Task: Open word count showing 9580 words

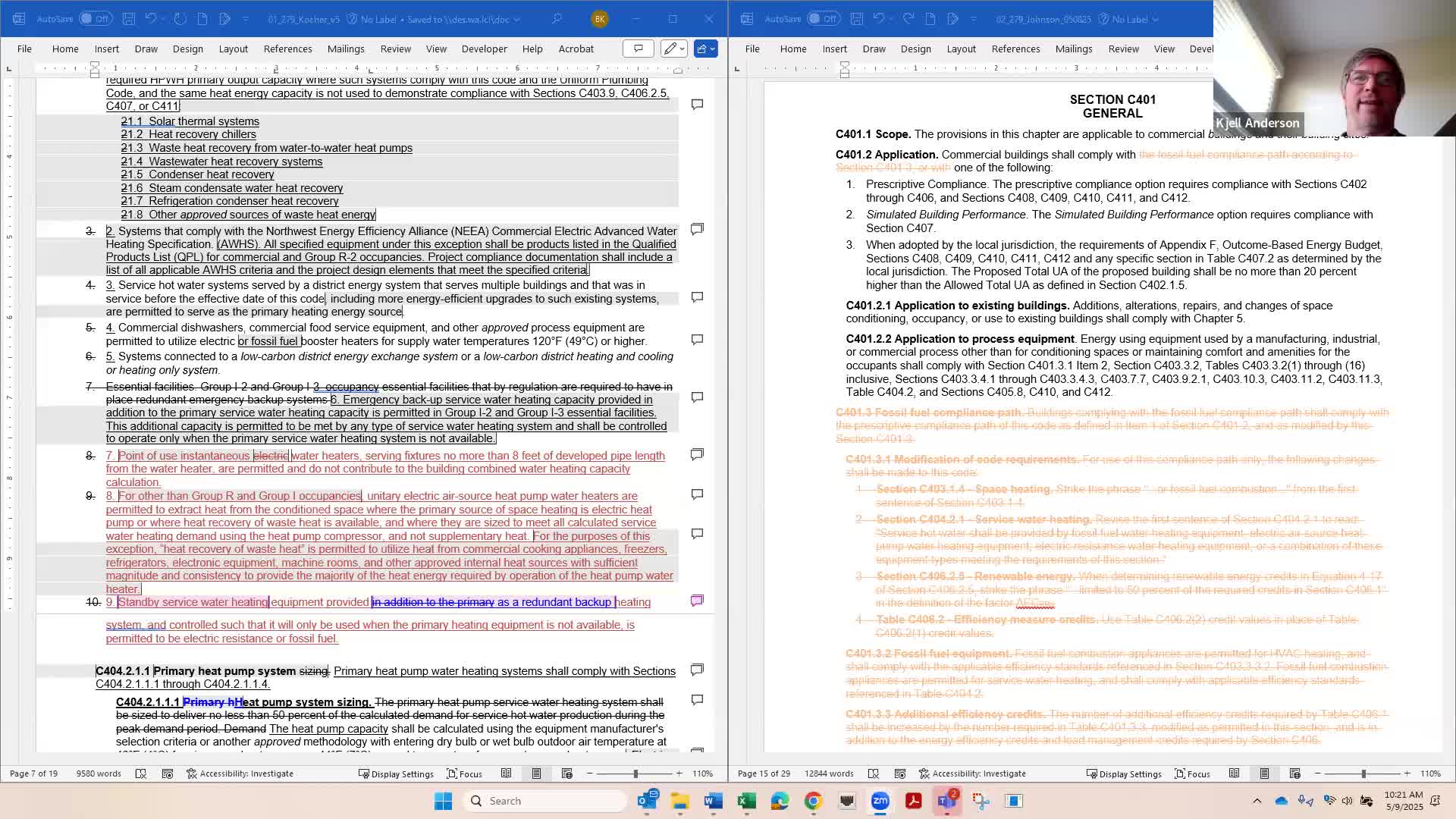Action: click(99, 773)
